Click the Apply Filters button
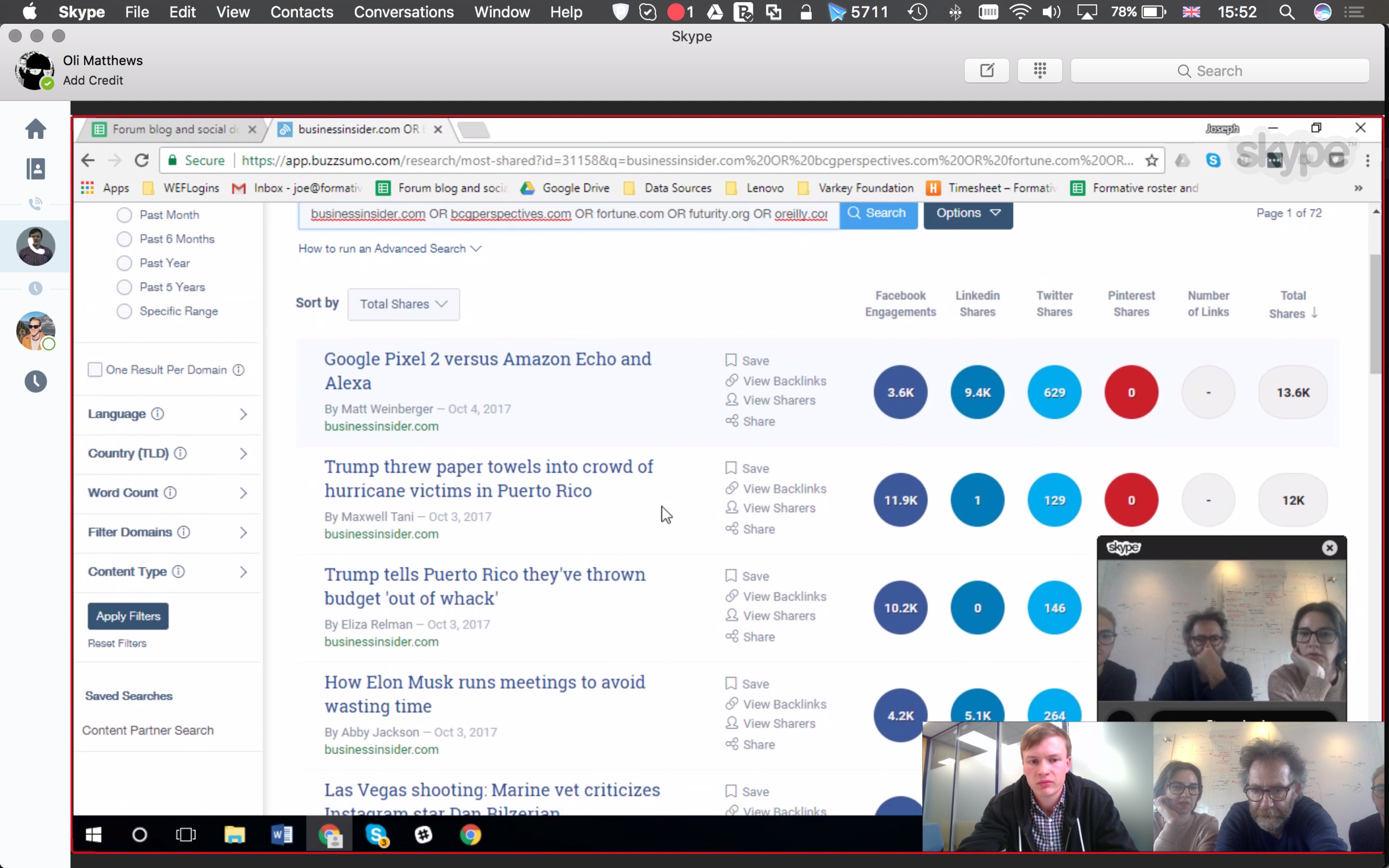This screenshot has width=1389, height=868. click(x=128, y=616)
